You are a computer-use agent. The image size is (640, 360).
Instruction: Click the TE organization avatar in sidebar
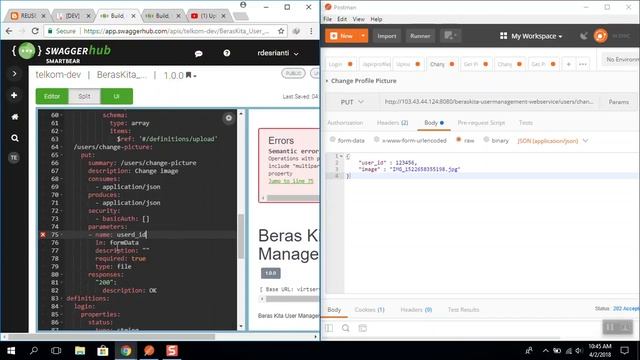[x=14, y=158]
